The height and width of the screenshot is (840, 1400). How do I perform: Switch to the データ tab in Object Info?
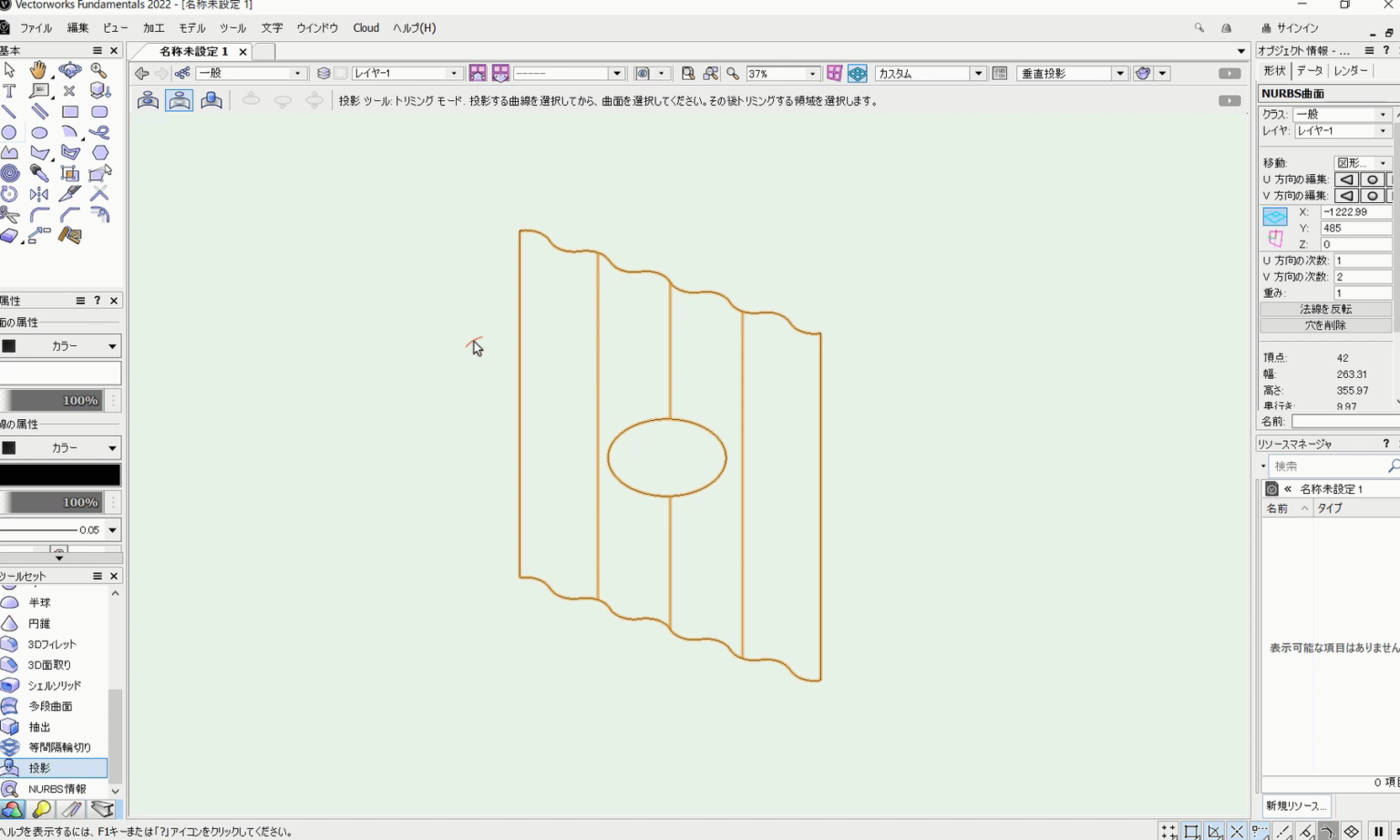[x=1310, y=70]
